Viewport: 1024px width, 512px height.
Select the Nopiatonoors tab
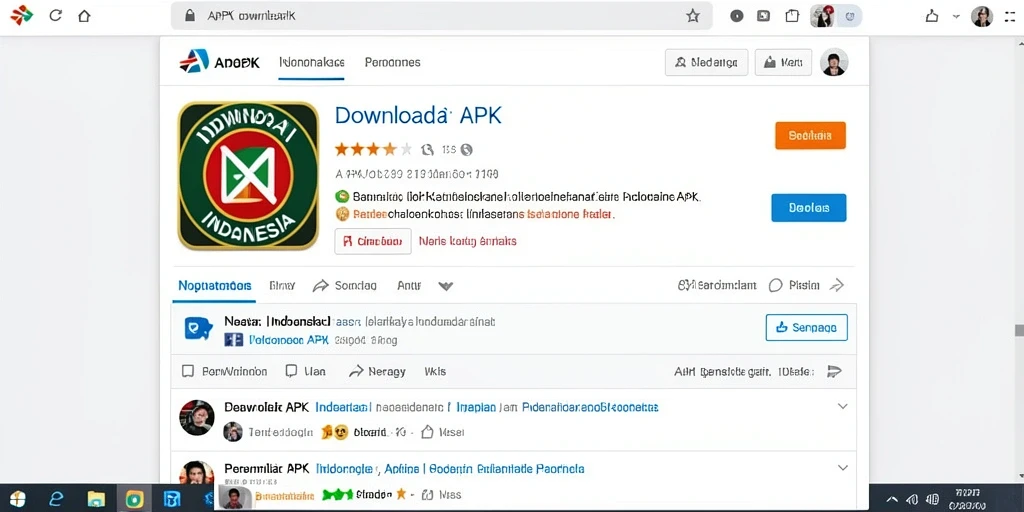tap(215, 285)
